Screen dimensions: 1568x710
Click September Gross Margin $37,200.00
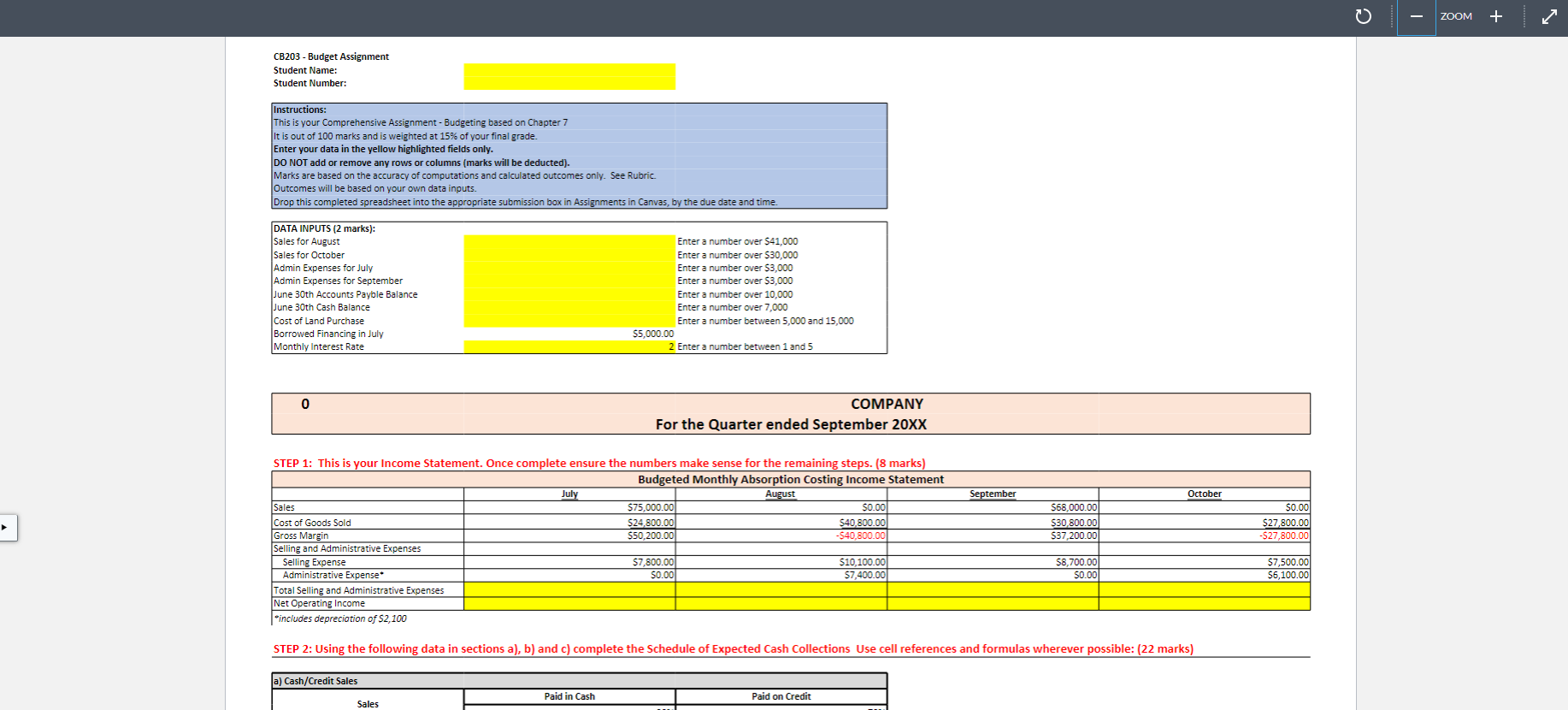pyautogui.click(x=1074, y=535)
